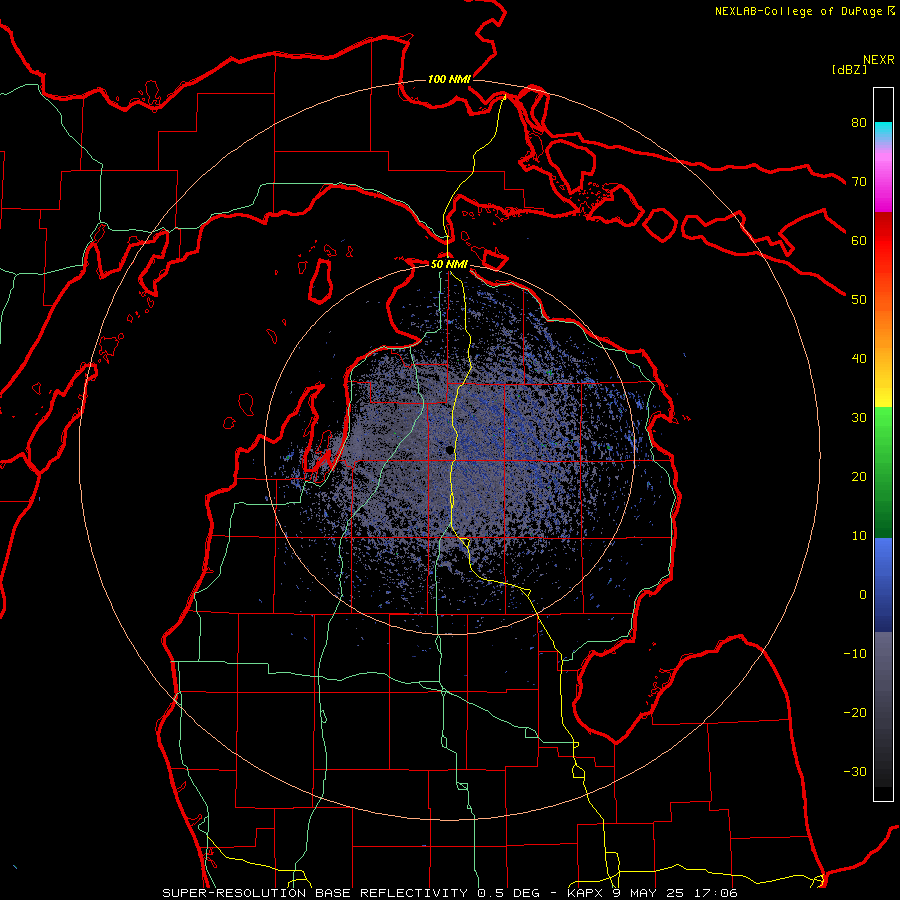Click the [dBZ] units label
900x900 pixels.
(x=849, y=69)
